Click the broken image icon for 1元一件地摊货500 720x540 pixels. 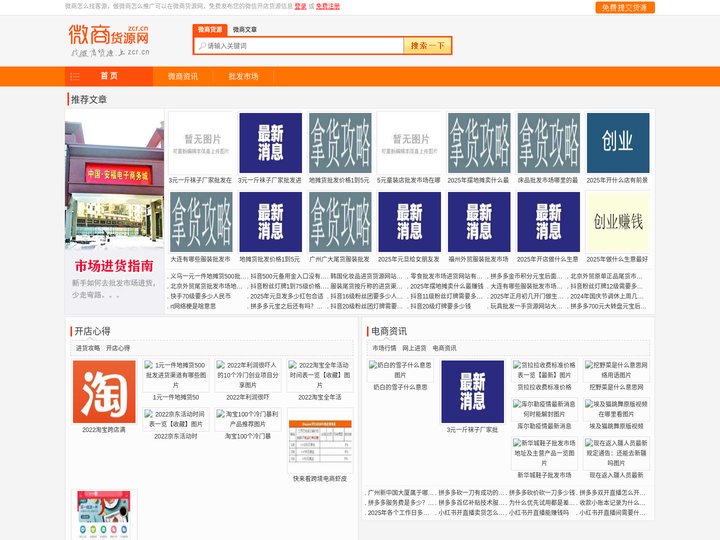click(x=149, y=365)
